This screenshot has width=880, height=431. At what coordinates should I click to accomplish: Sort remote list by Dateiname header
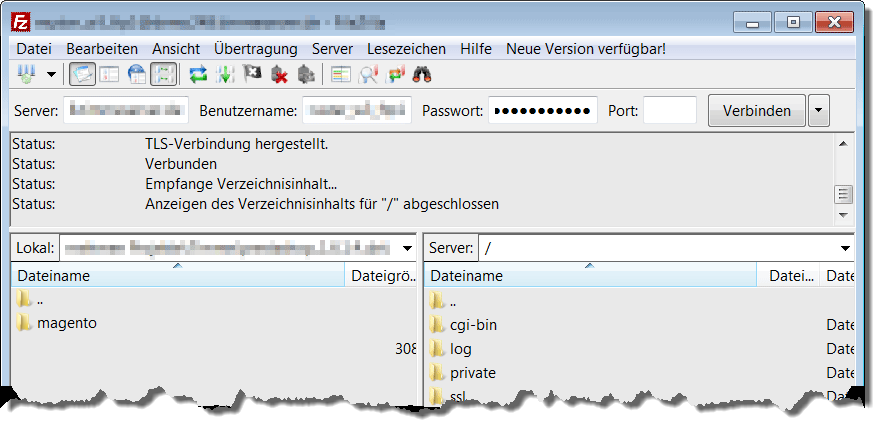point(590,275)
